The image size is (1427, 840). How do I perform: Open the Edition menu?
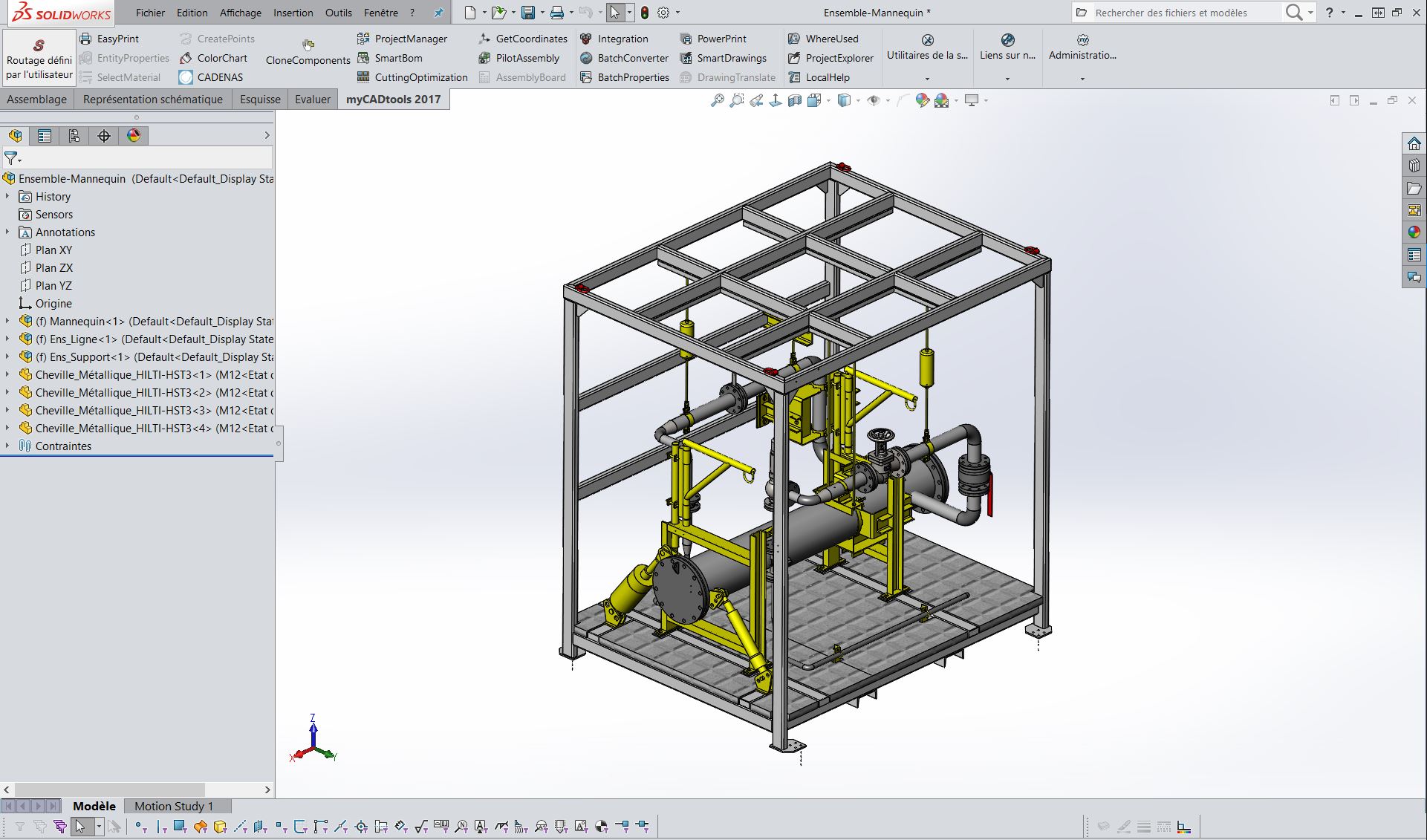192,13
